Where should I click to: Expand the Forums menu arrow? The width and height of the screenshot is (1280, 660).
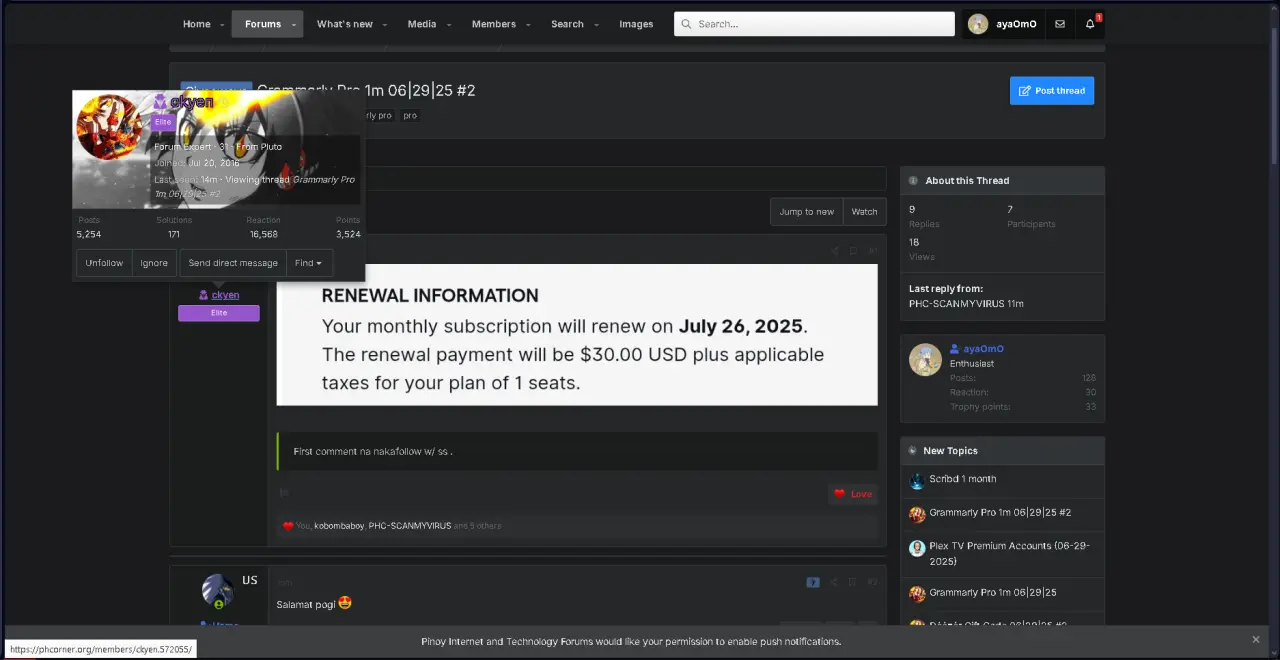tap(295, 25)
